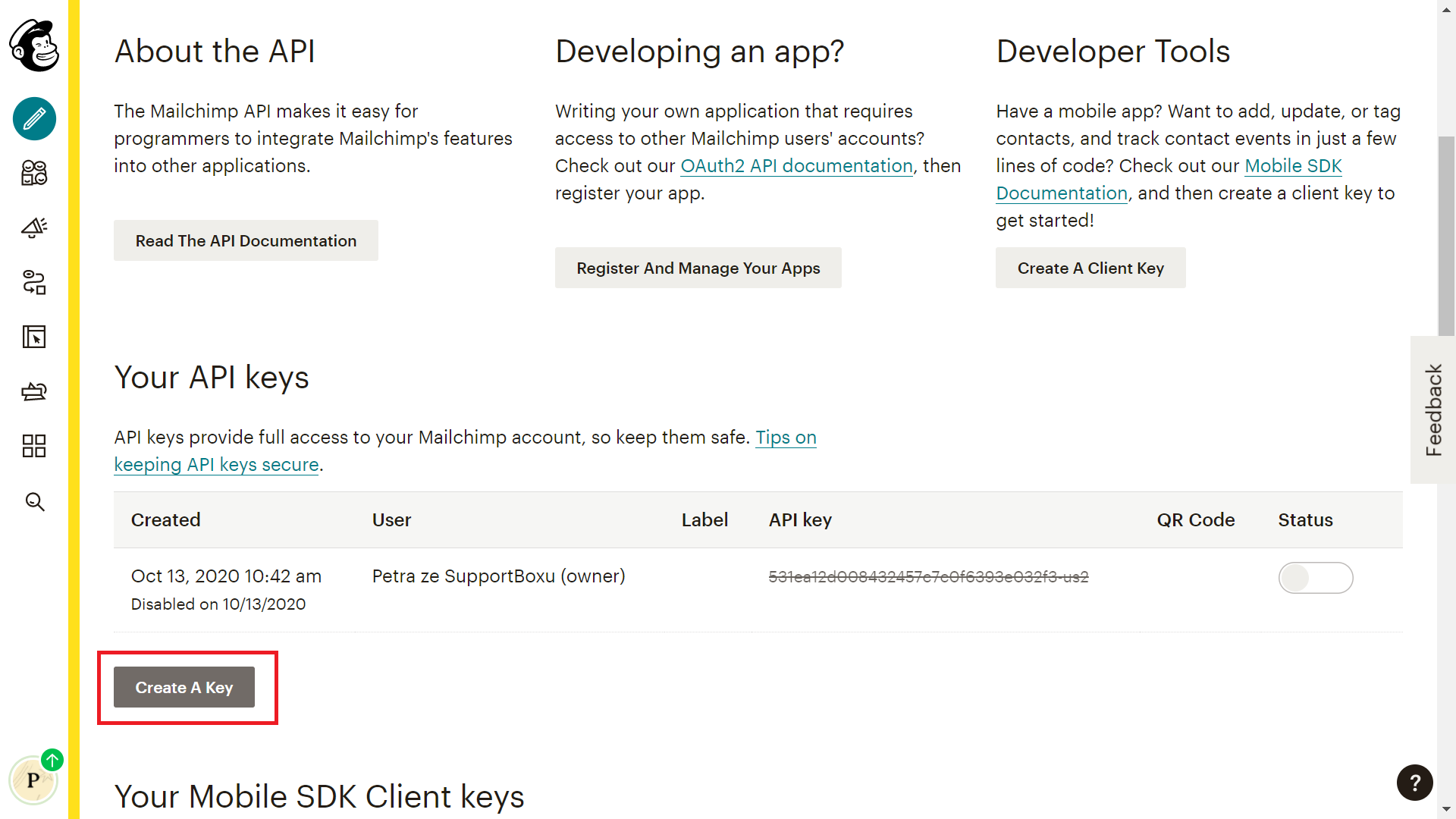Click the About the API heading
The height and width of the screenshot is (819, 1456).
(x=215, y=52)
